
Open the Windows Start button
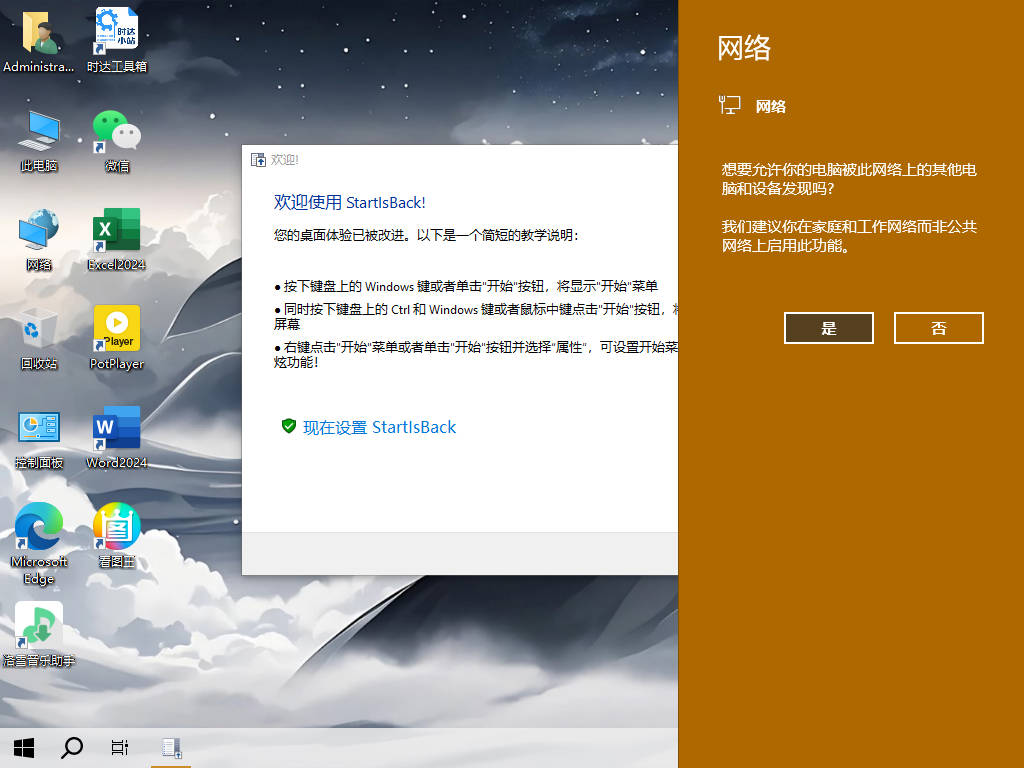[24, 747]
